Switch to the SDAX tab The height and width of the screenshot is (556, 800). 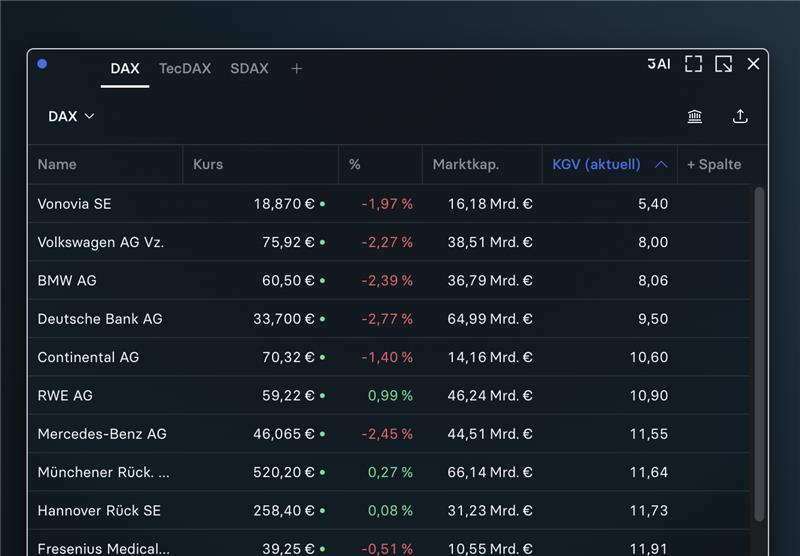tap(249, 68)
